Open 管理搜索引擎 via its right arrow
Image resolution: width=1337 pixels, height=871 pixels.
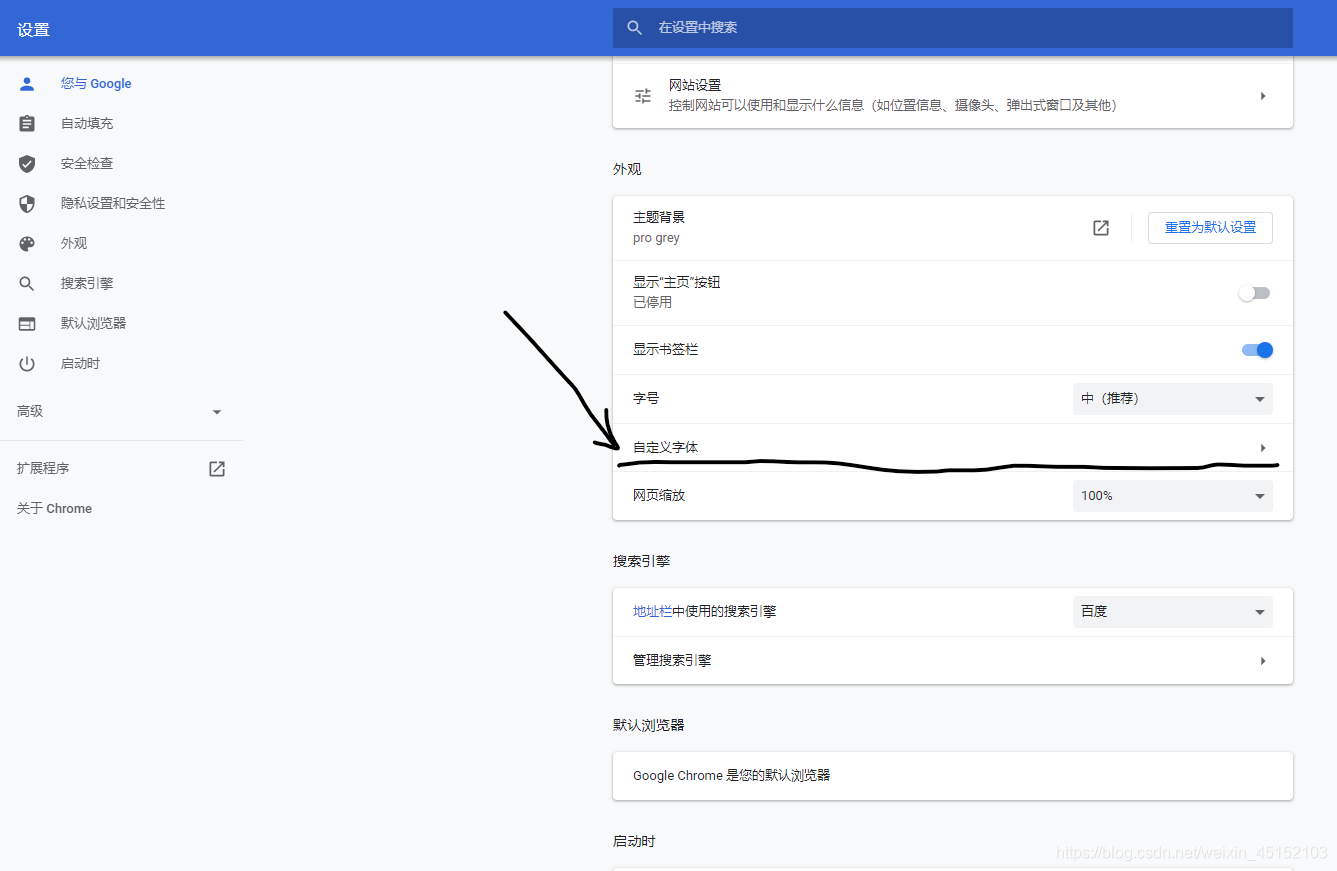(x=1263, y=661)
